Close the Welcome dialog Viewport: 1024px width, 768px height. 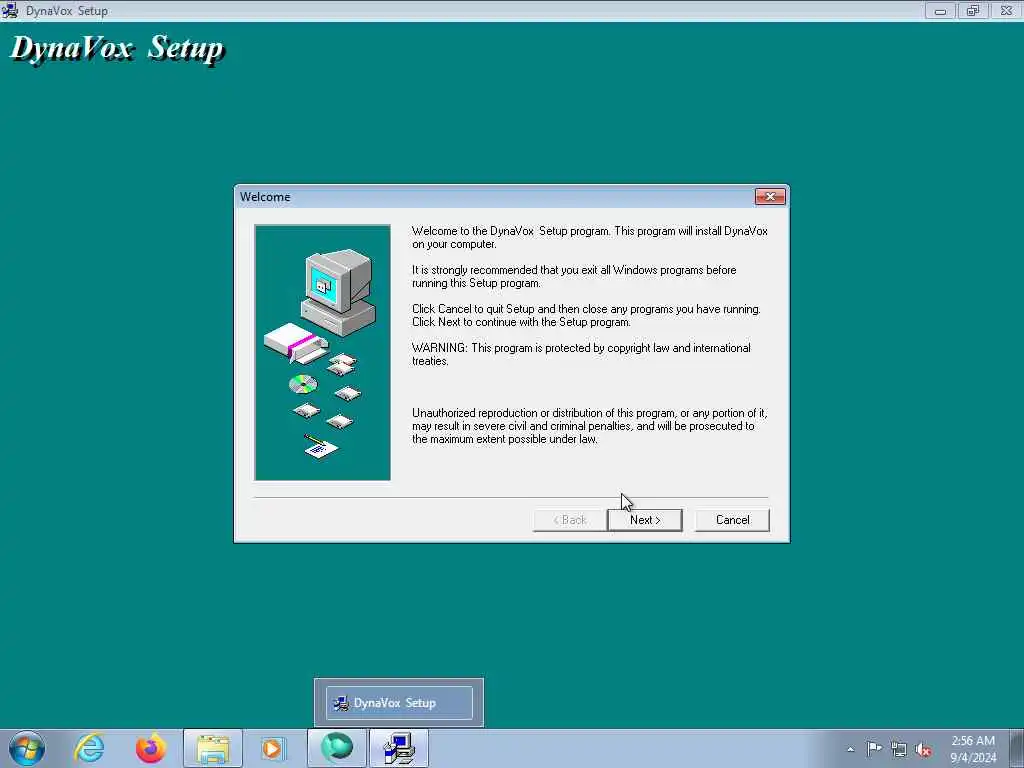(770, 197)
